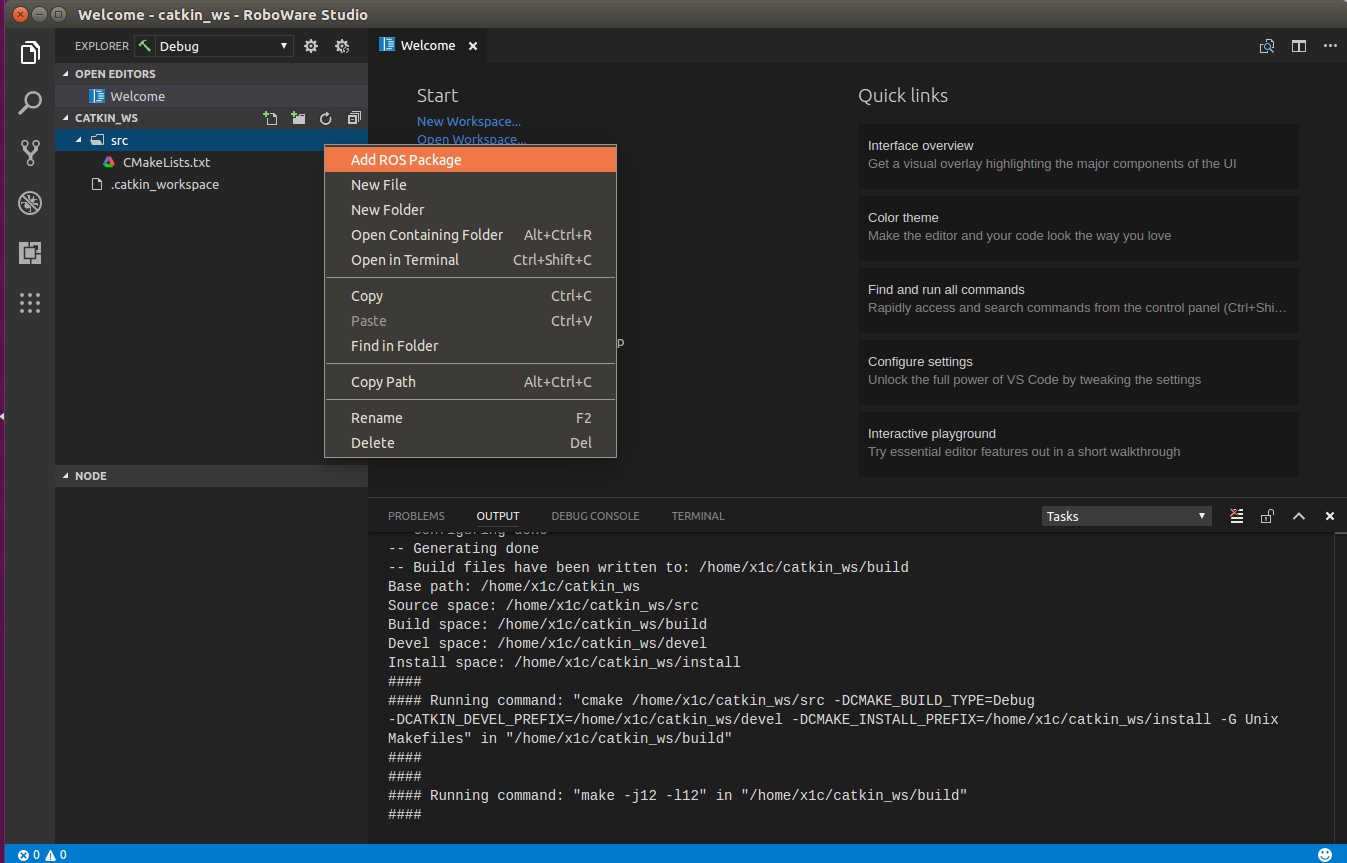The height and width of the screenshot is (863, 1347).
Task: Collapse all folders icon in explorer
Action: (353, 118)
